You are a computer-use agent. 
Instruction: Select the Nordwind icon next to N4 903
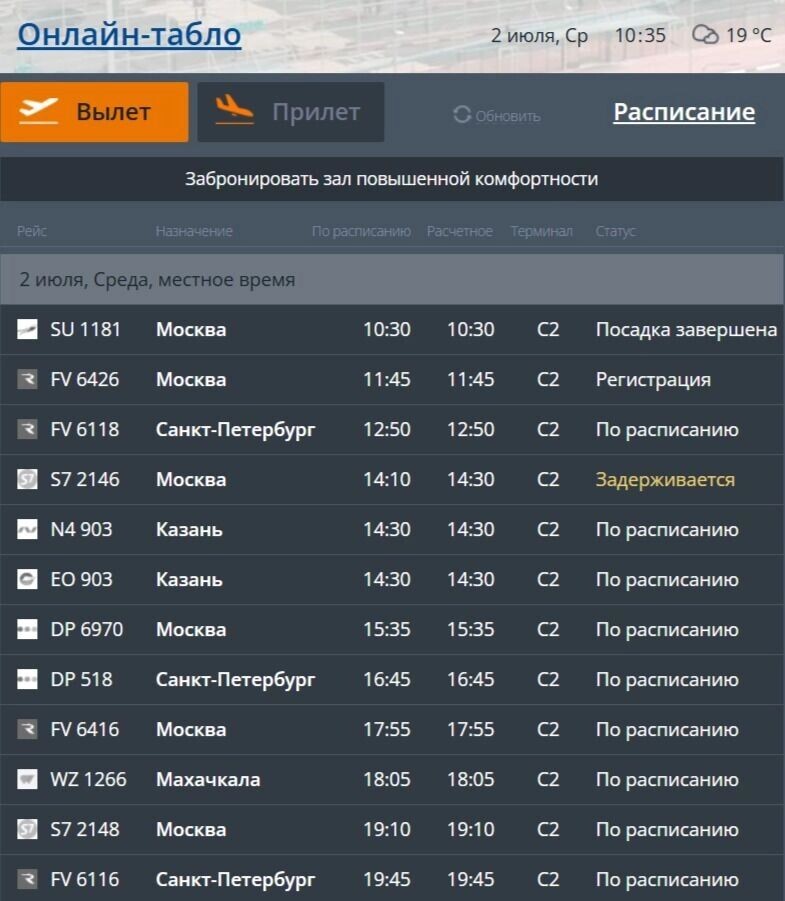(x=27, y=529)
